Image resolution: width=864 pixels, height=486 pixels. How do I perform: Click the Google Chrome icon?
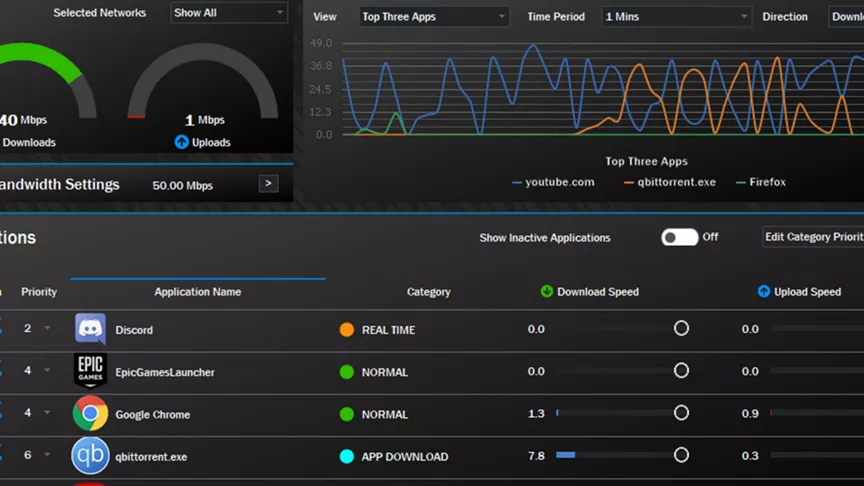pyautogui.click(x=90, y=414)
